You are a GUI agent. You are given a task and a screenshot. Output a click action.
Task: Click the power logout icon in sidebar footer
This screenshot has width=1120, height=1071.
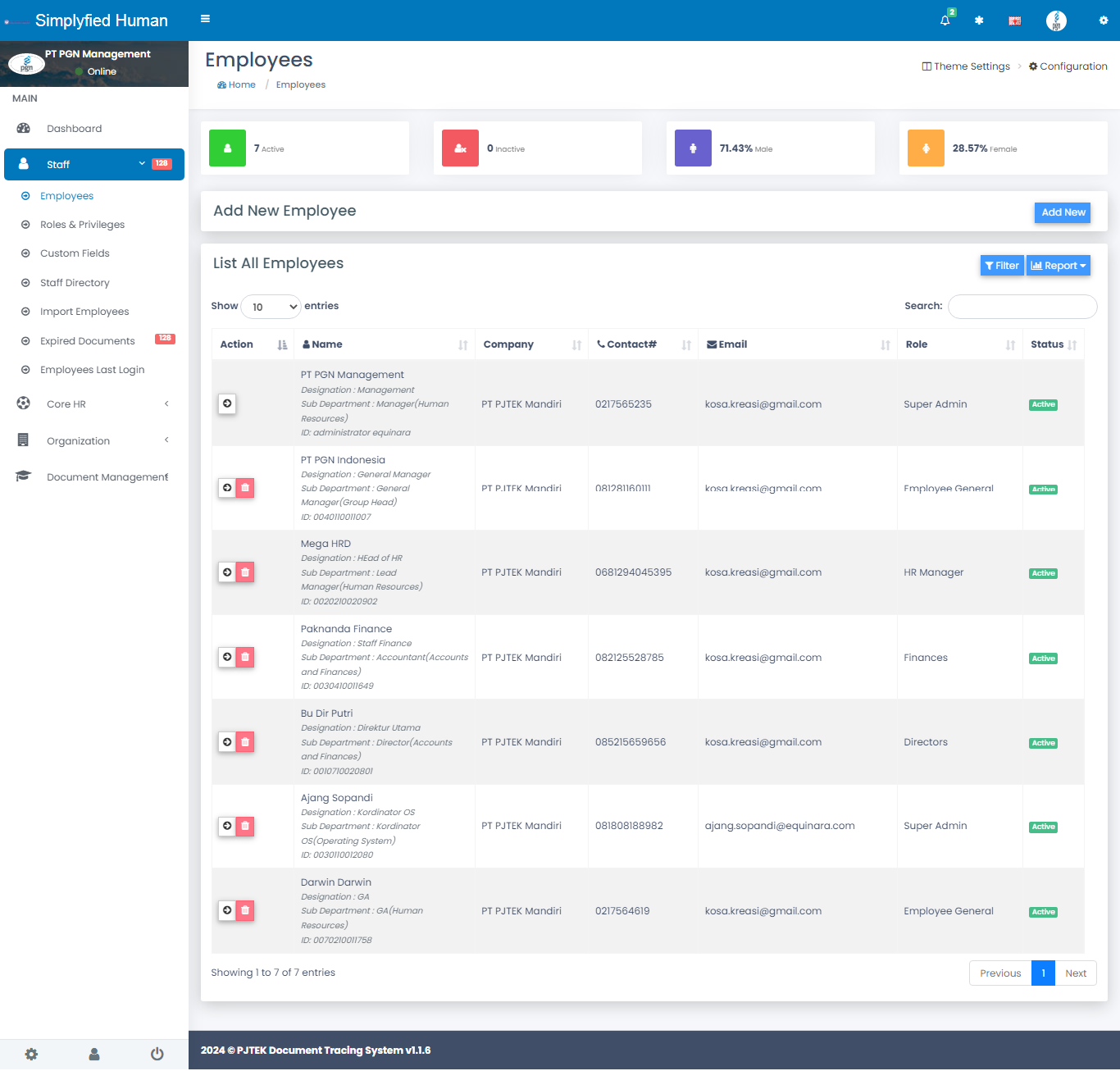(157, 1054)
